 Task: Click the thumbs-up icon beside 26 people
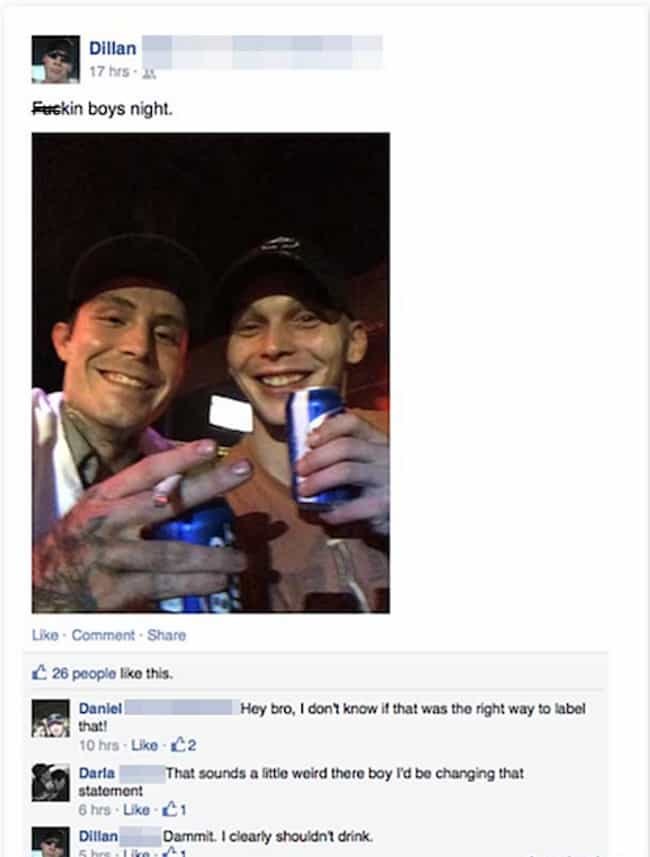(x=39, y=672)
